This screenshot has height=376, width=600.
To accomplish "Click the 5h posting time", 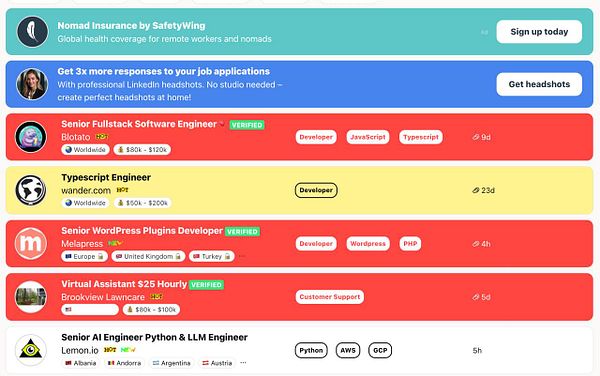I will pos(477,350).
